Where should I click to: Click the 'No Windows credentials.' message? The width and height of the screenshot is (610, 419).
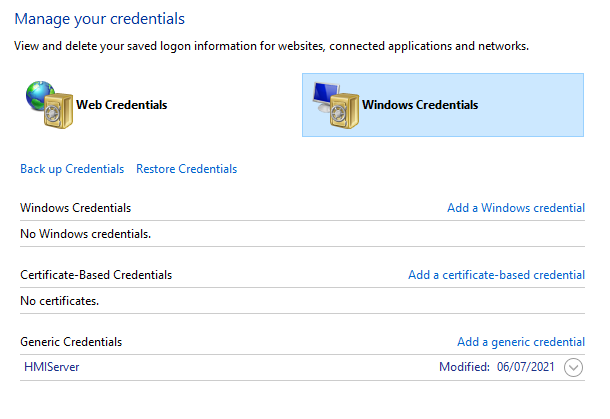tap(85, 234)
